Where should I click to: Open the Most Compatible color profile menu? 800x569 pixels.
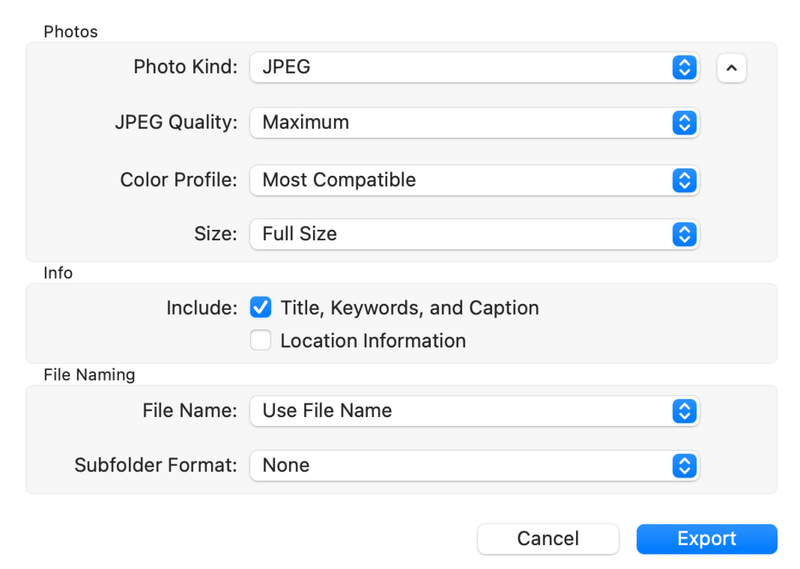(x=460, y=181)
